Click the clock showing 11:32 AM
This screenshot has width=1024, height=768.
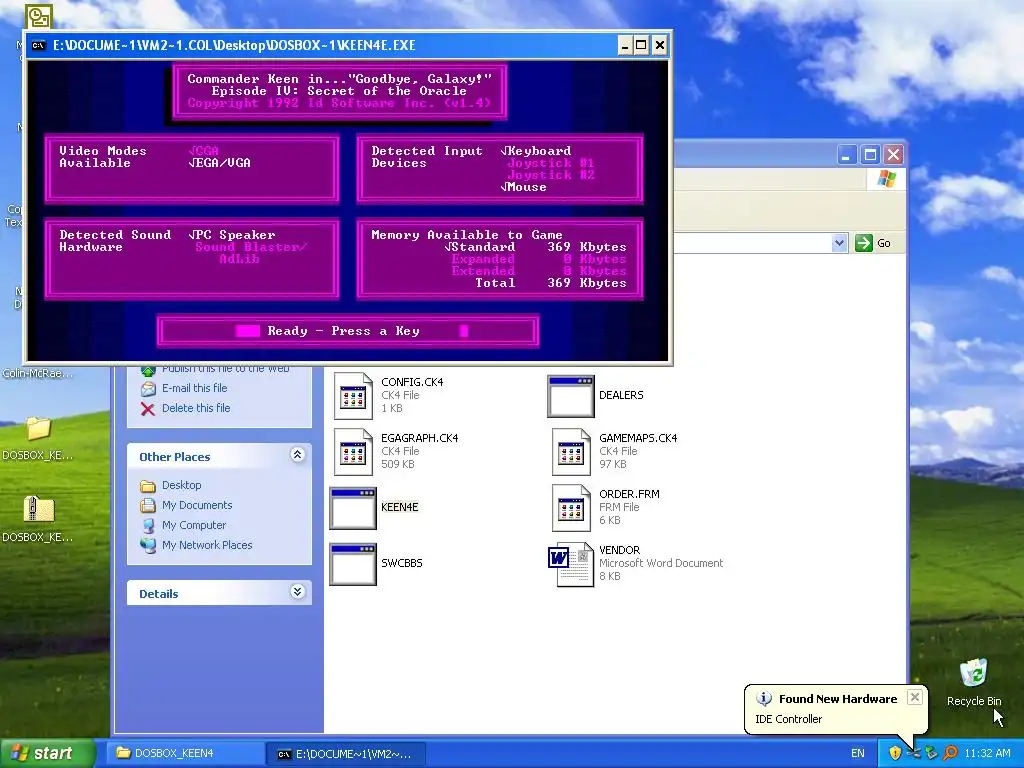pyautogui.click(x=987, y=754)
